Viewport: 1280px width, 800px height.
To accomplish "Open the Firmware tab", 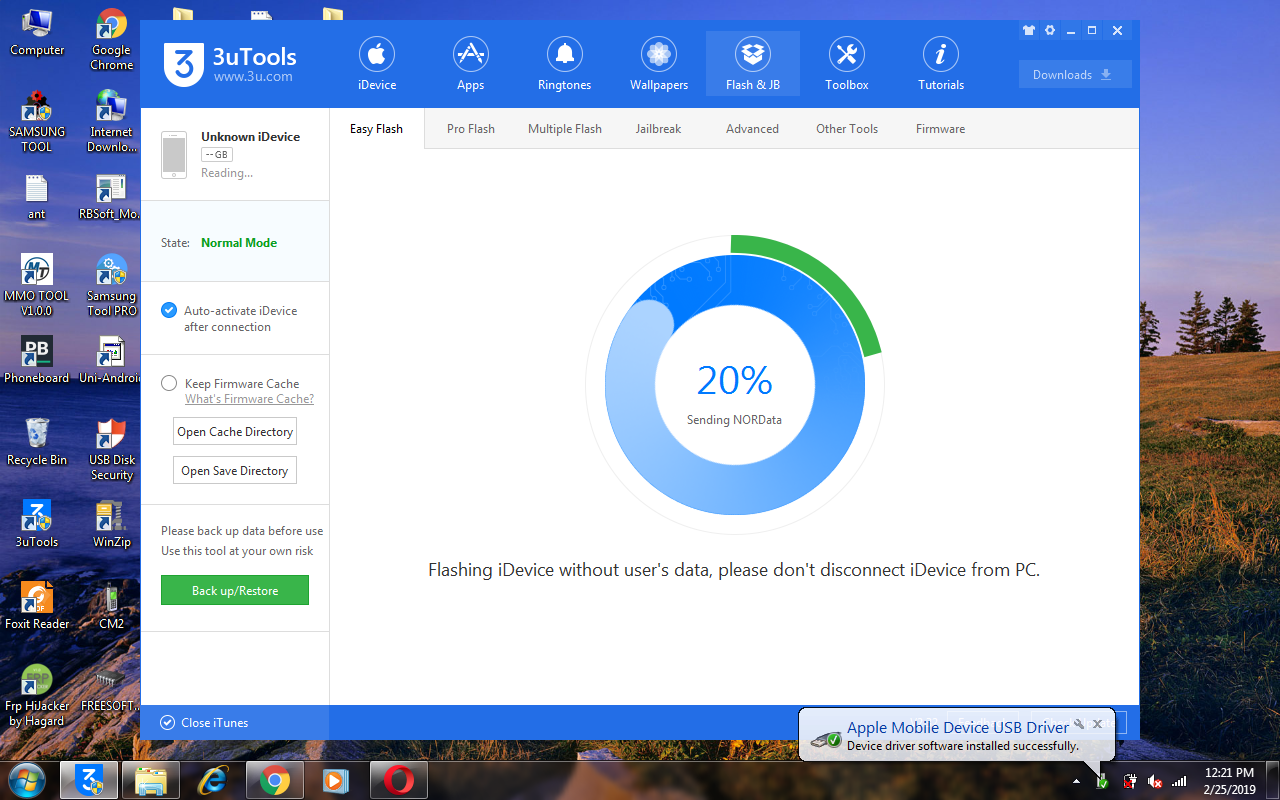I will pos(941,129).
